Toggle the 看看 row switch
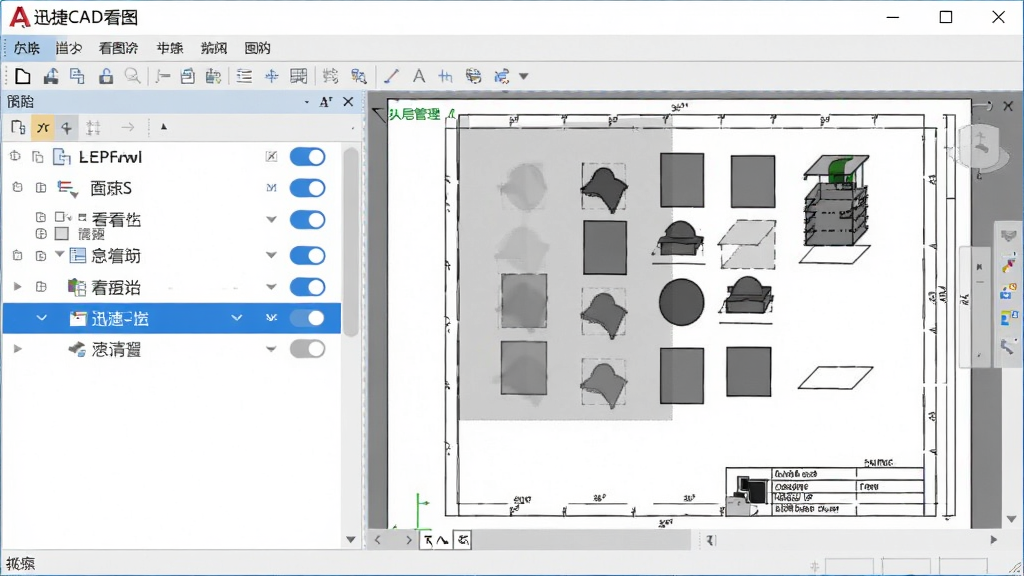 click(x=308, y=219)
